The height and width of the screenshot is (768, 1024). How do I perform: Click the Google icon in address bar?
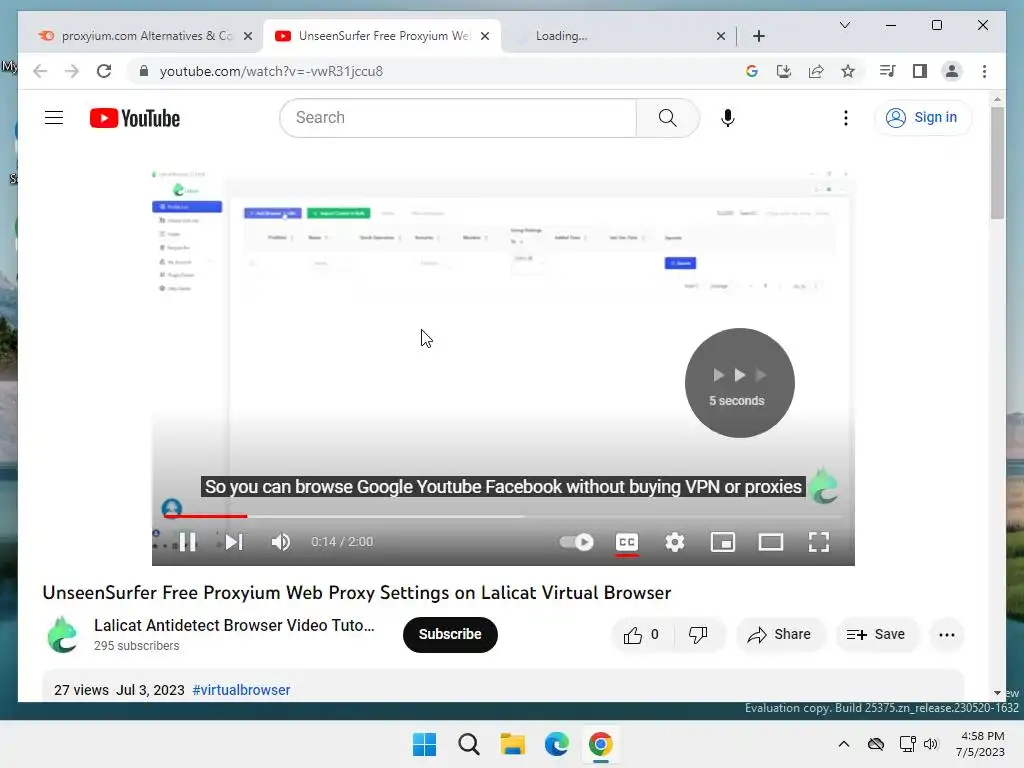tap(752, 71)
